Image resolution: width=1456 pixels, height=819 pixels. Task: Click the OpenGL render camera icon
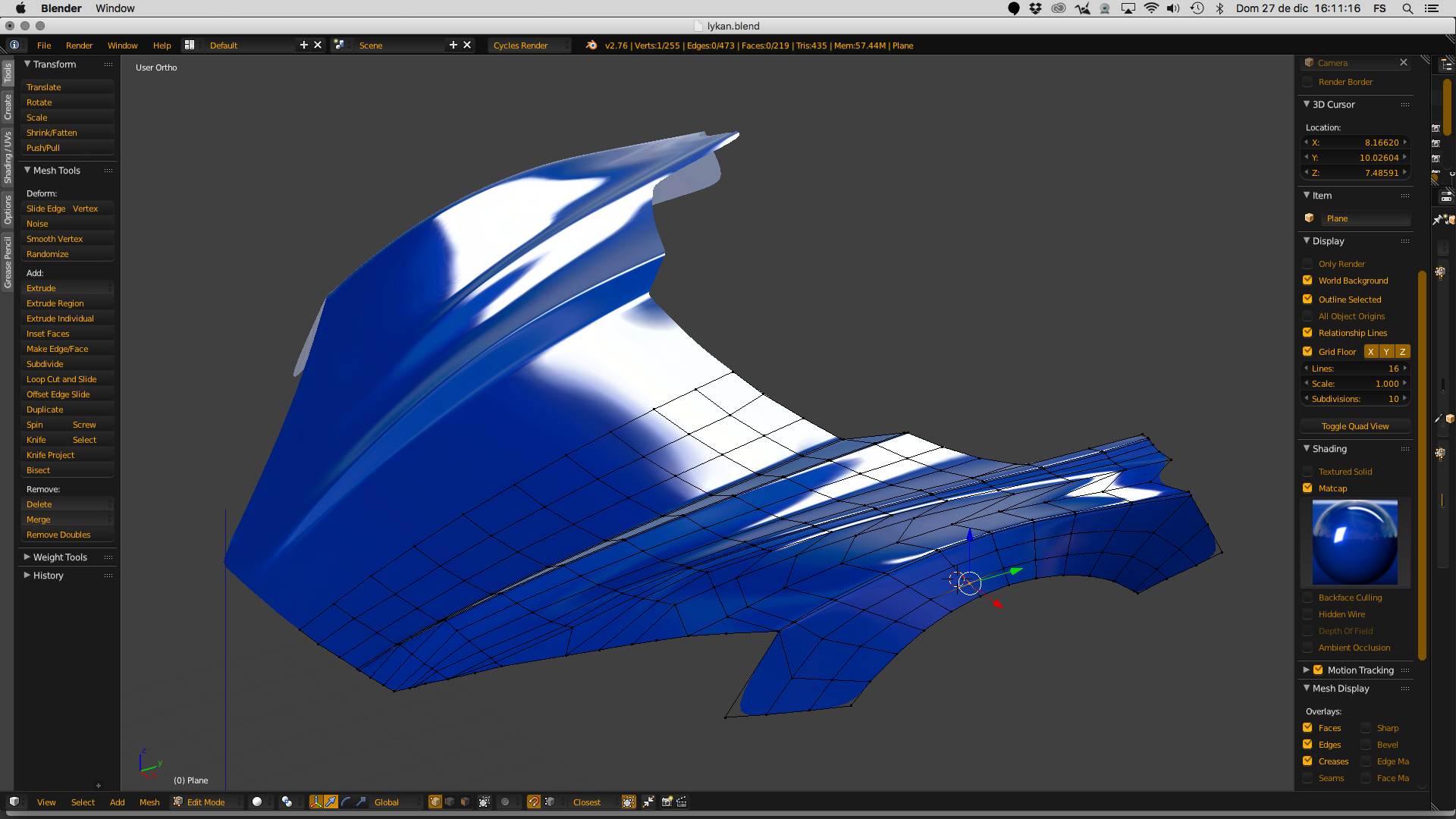point(667,802)
